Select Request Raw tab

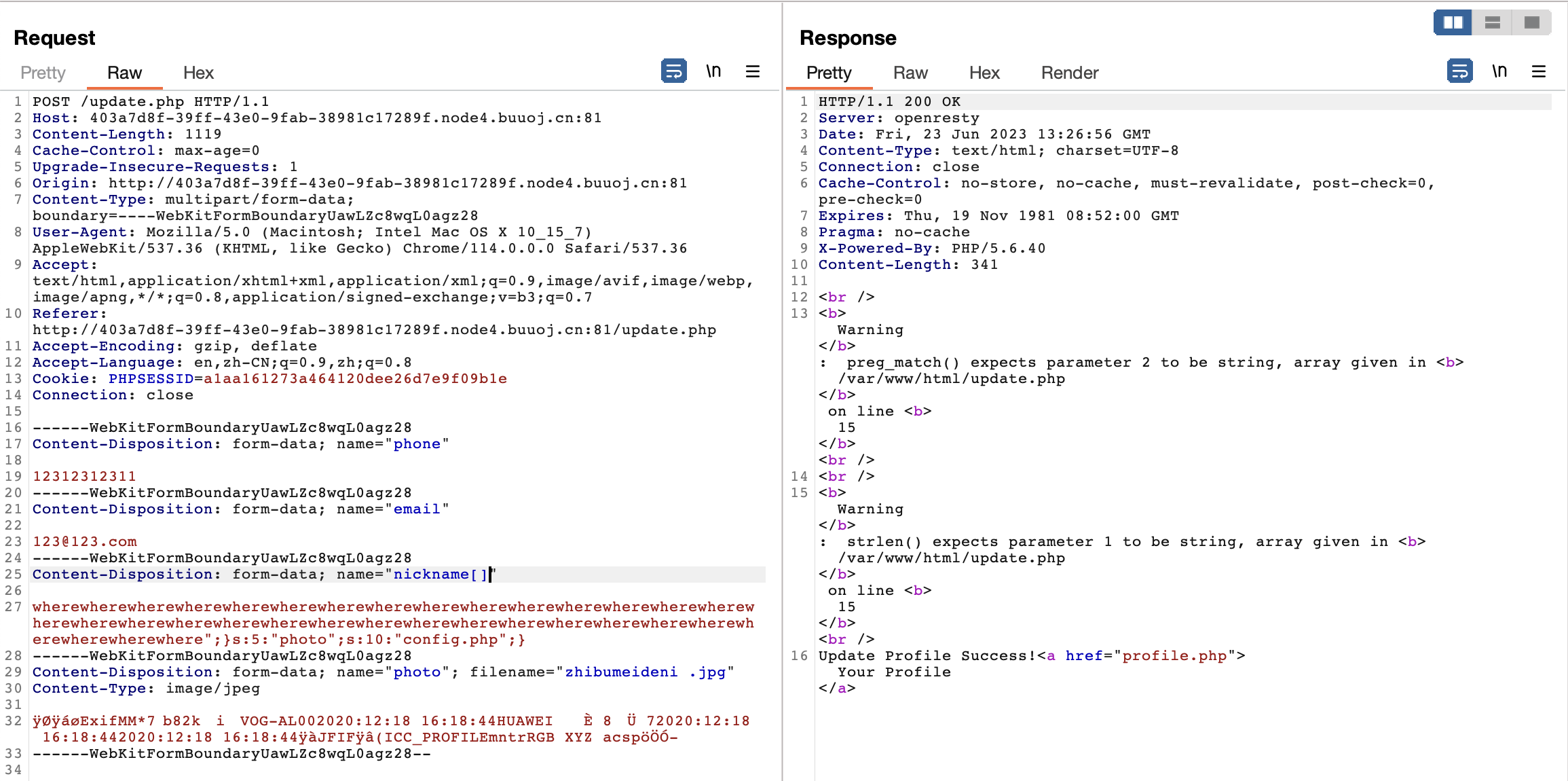coord(124,73)
